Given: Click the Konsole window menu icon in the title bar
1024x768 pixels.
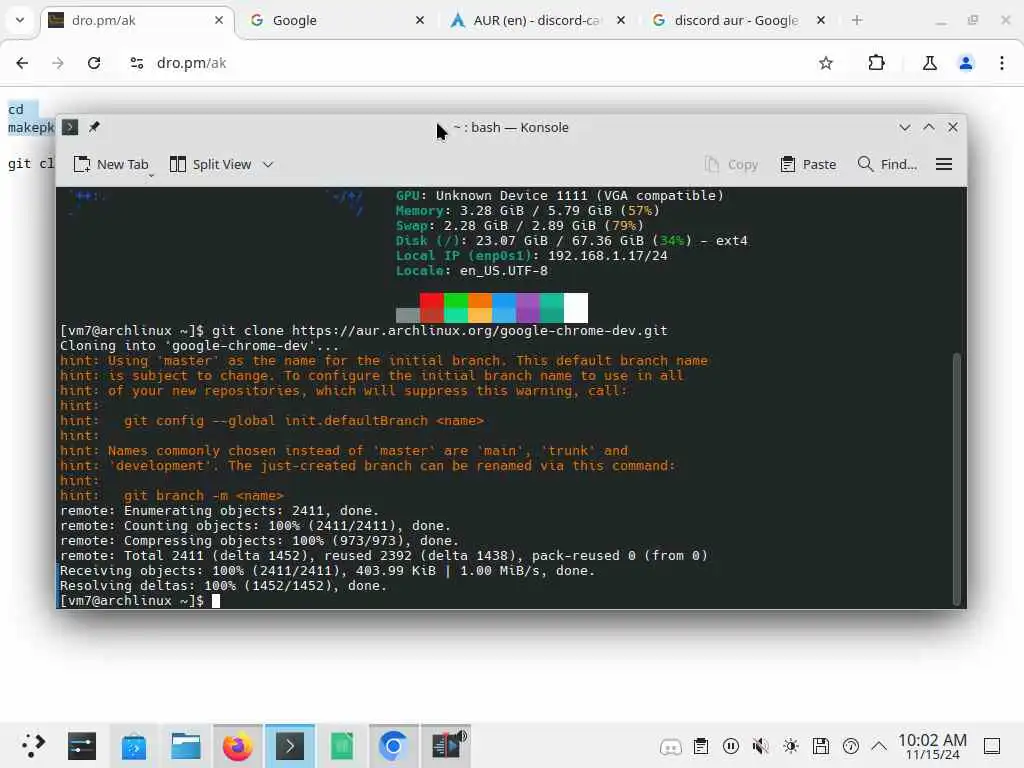Looking at the screenshot, I should [70, 127].
